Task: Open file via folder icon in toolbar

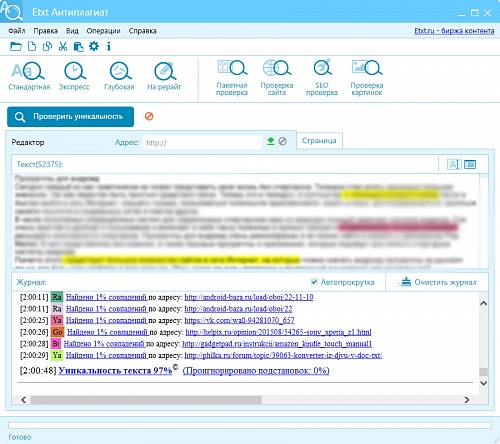Action: point(16,46)
